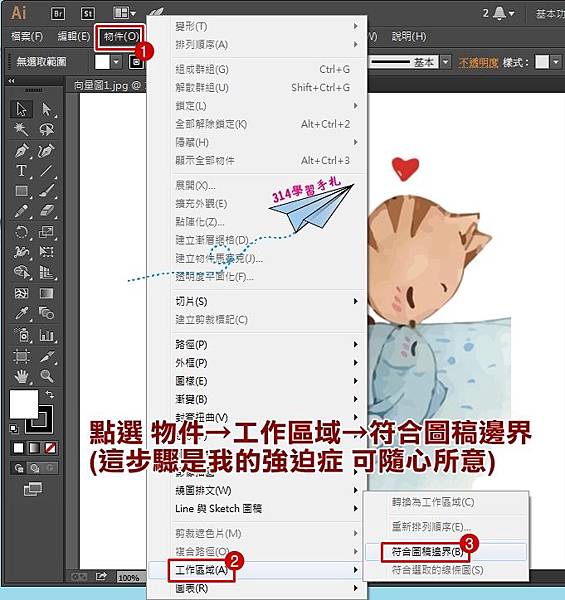The image size is (565, 600).
Task: Reset to default fill and stroke
Action: [x=14, y=429]
